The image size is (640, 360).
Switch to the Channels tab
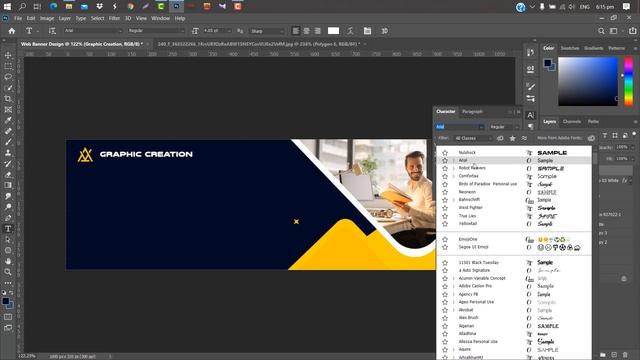[x=572, y=122]
